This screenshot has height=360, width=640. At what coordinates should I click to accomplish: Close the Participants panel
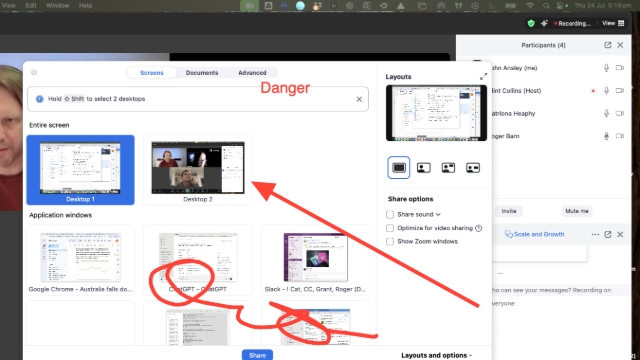point(620,45)
